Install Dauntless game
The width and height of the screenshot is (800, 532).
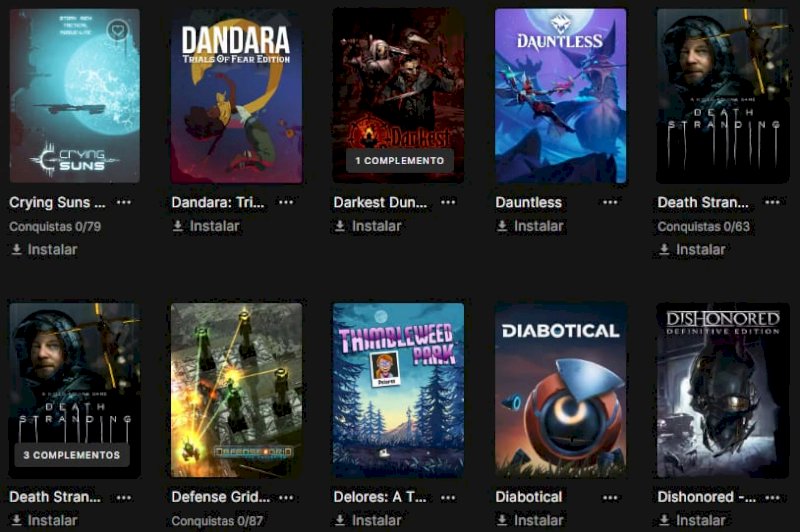[530, 226]
